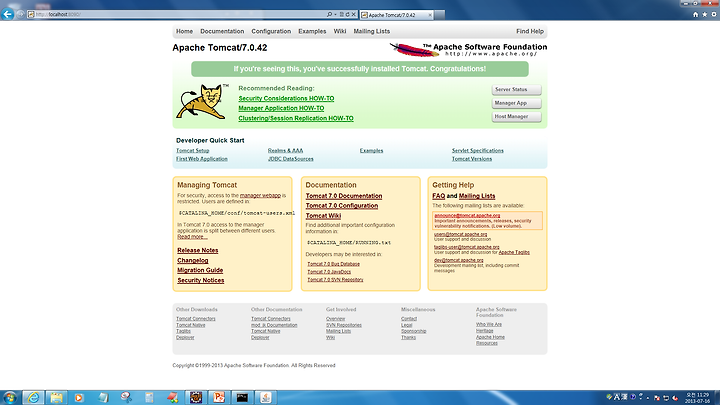Open First Web Application link
This screenshot has height=405, width=720.
click(x=202, y=159)
